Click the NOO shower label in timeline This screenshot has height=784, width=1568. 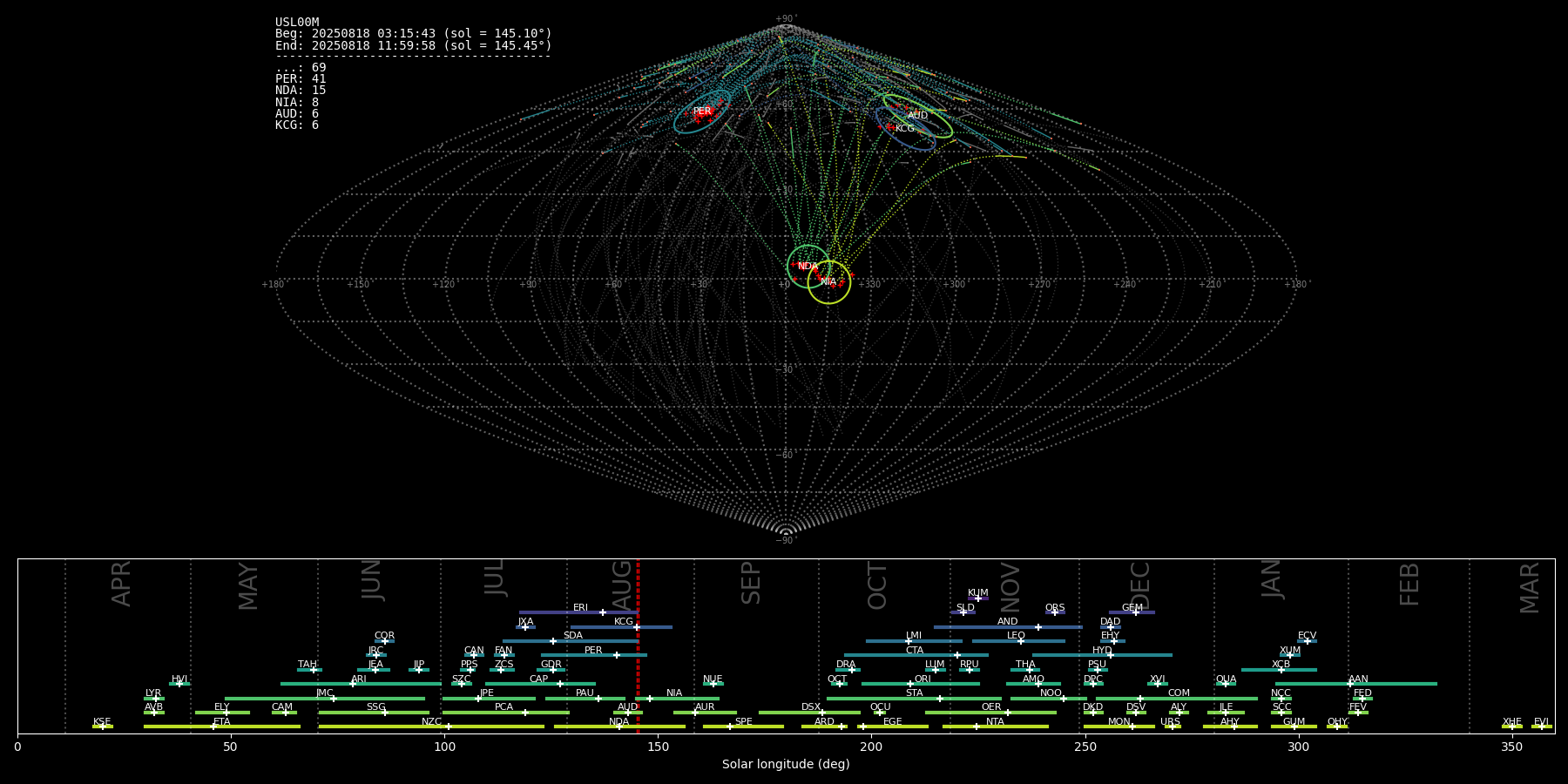pyautogui.click(x=1051, y=693)
